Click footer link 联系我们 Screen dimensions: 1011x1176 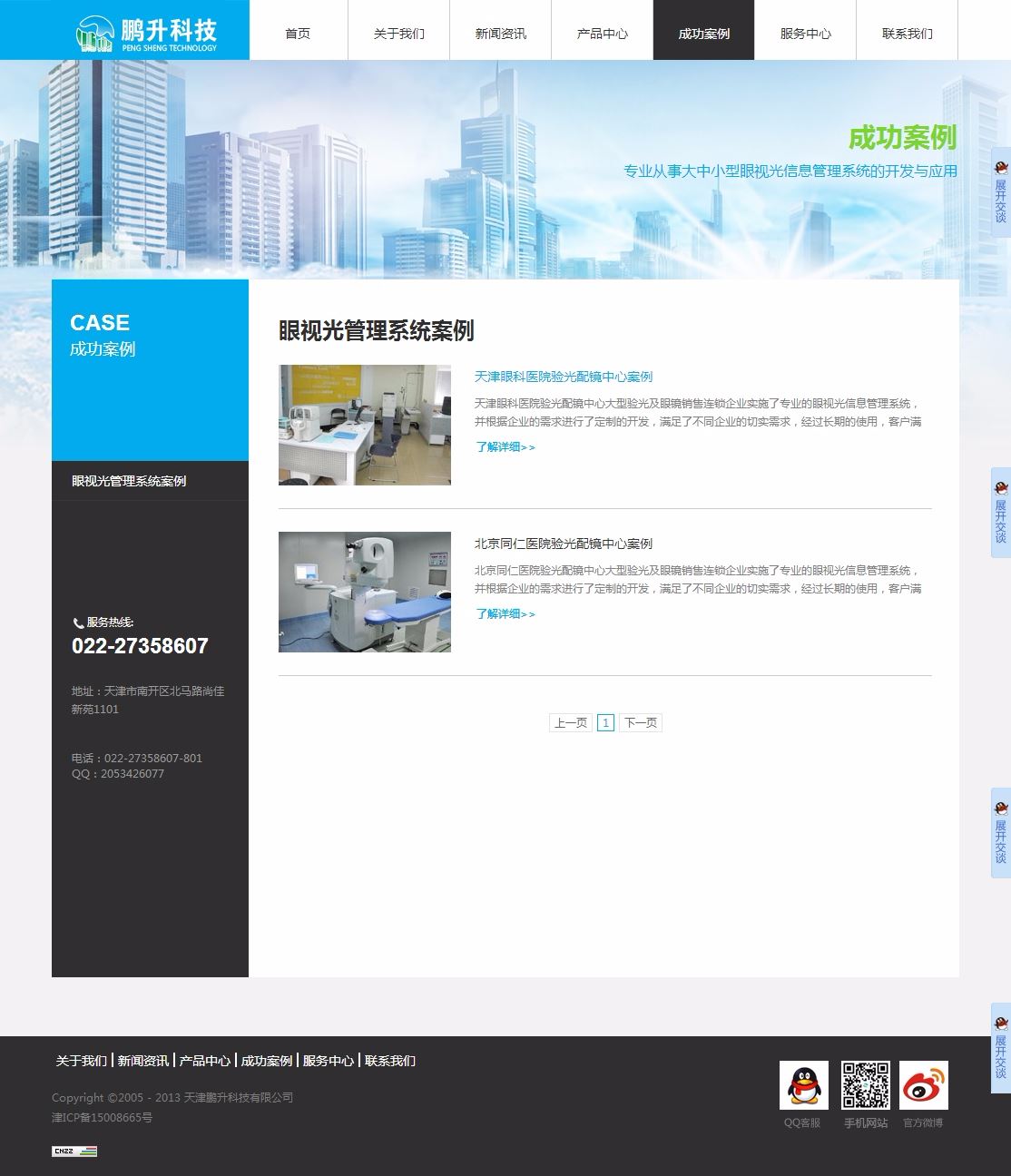click(x=390, y=1061)
